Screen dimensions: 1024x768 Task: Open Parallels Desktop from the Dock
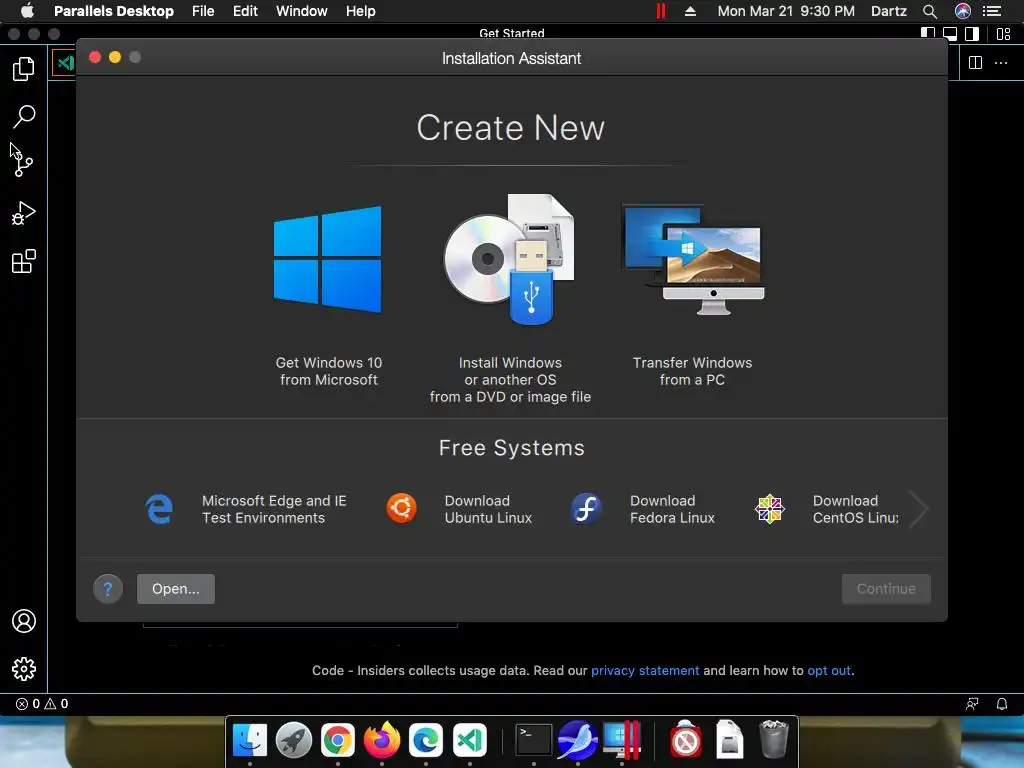621,740
